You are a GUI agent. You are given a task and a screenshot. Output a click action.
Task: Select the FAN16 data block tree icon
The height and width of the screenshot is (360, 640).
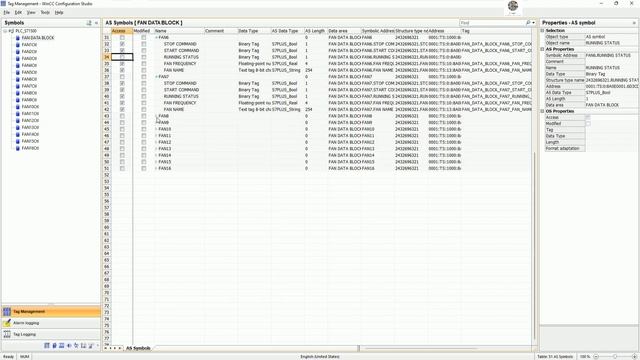[18, 148]
